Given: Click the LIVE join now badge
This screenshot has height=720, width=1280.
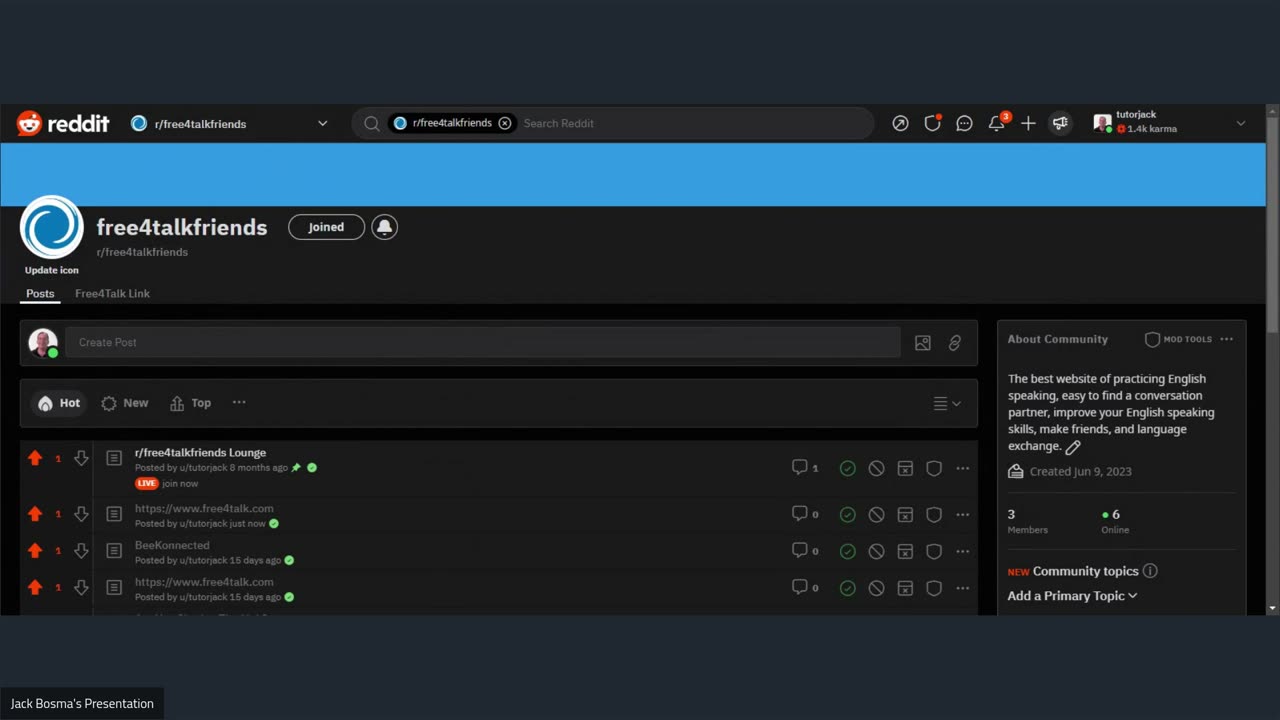Looking at the screenshot, I should pos(166,483).
